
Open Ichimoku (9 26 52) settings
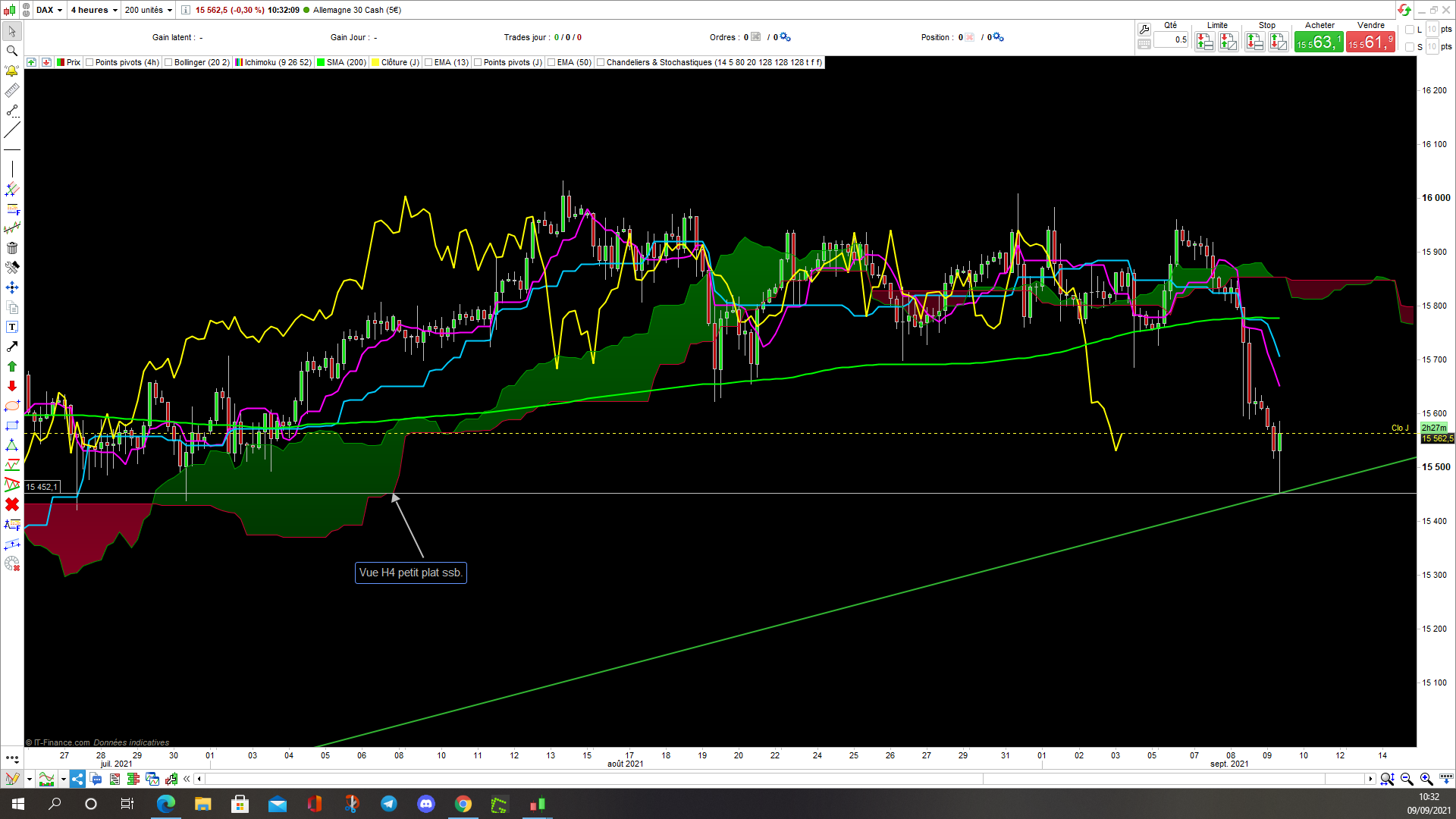click(x=278, y=62)
